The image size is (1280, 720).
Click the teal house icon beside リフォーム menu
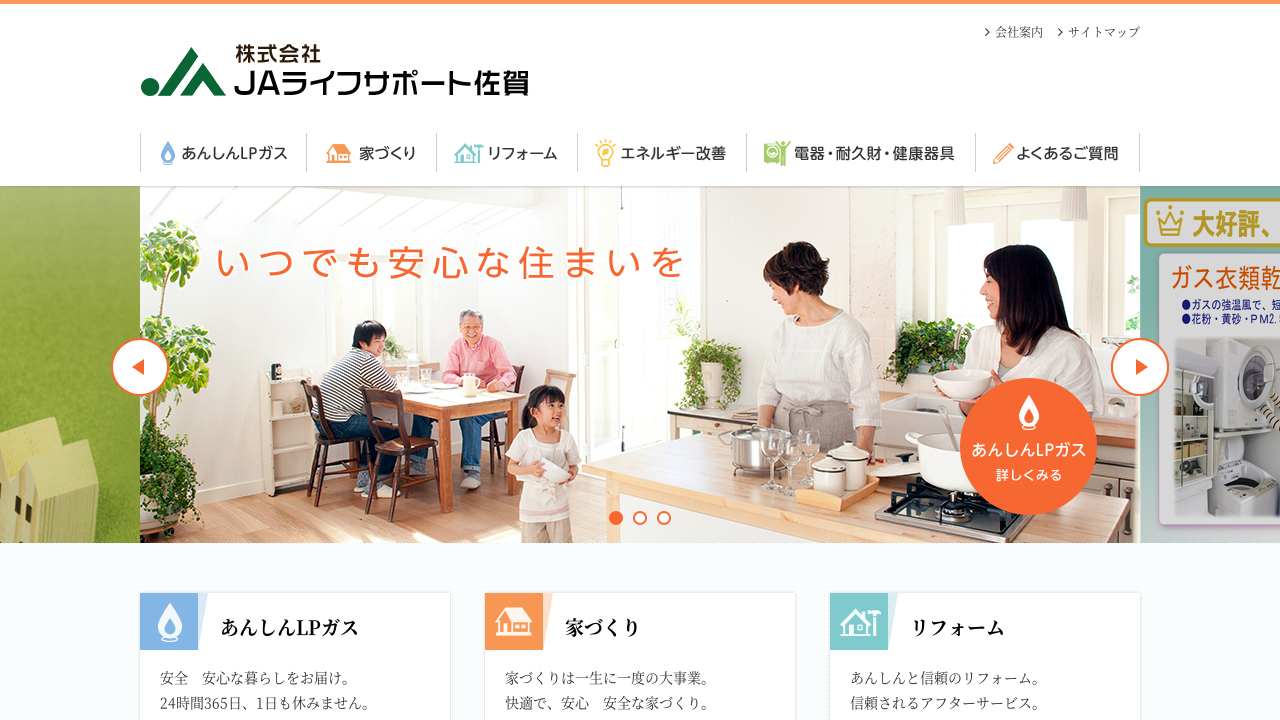tap(468, 153)
